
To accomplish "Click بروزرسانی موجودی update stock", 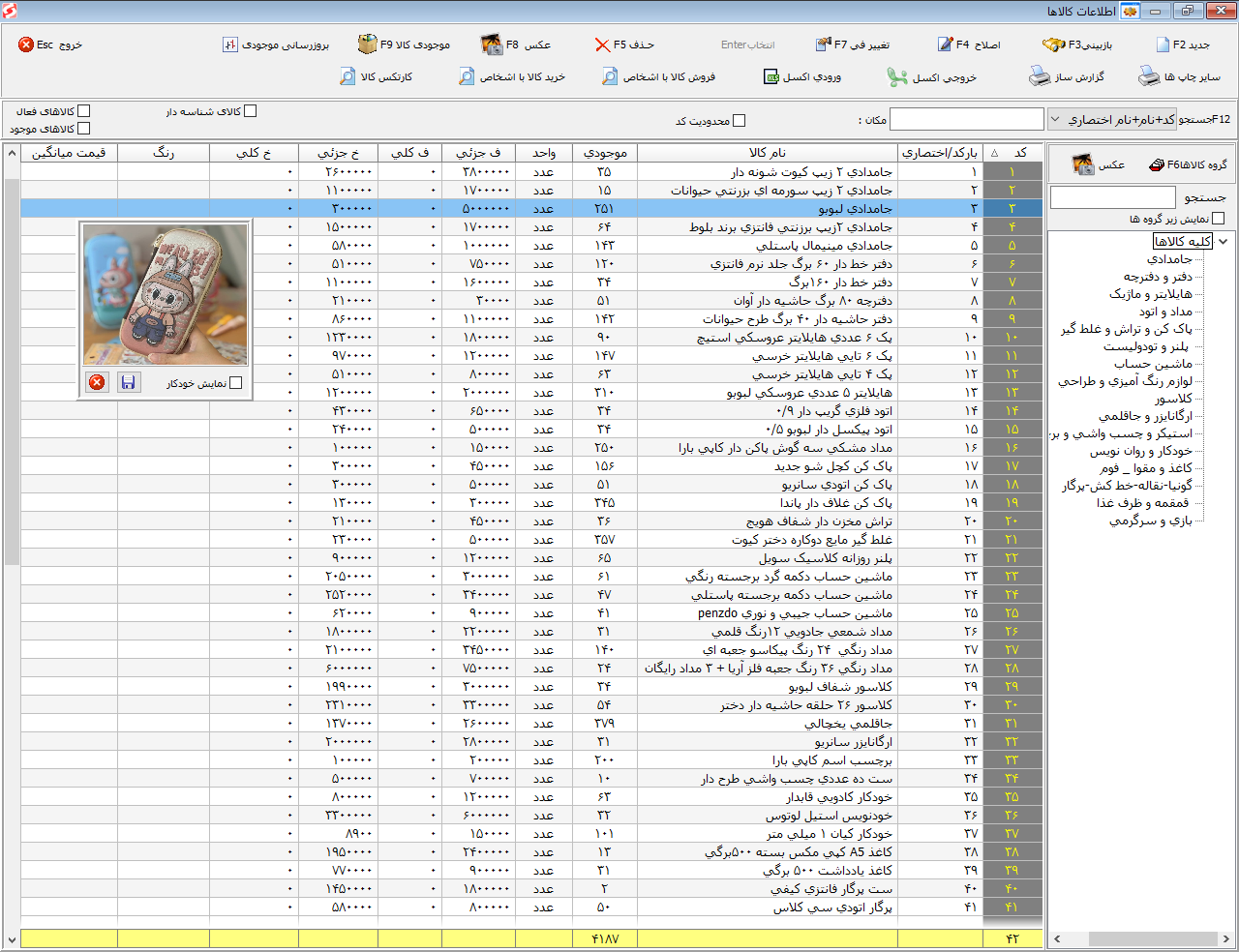I will tap(276, 45).
